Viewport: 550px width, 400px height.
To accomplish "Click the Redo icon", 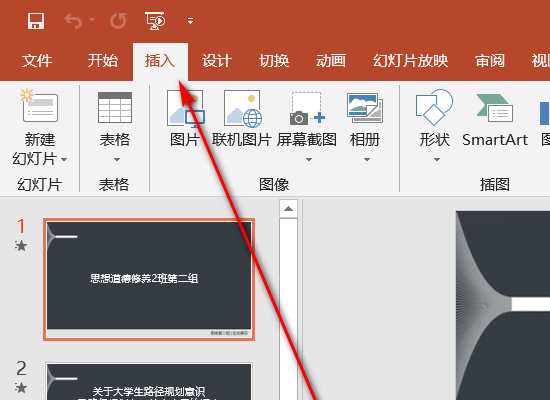I will pos(118,21).
